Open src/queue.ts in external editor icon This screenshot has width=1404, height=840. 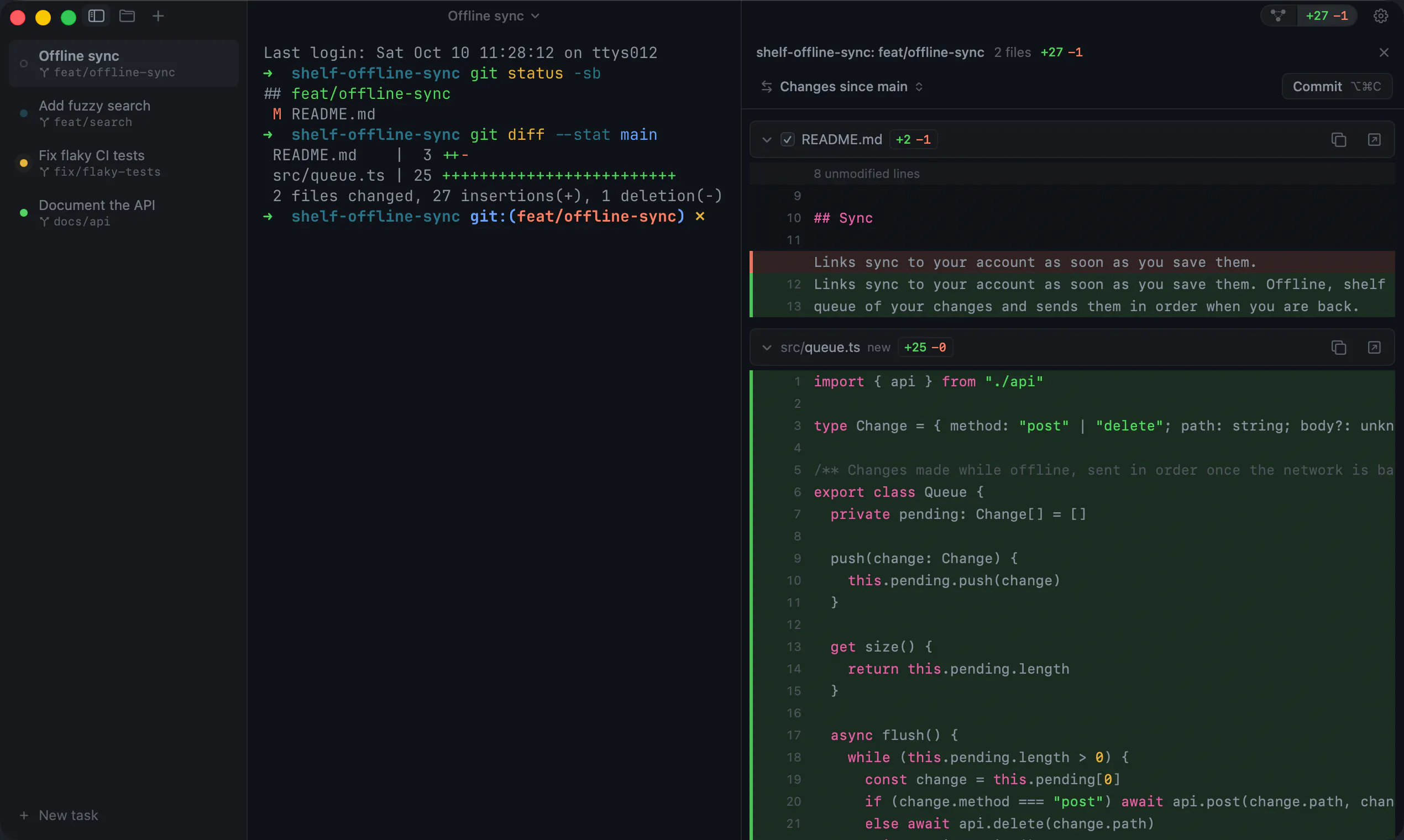1374,347
